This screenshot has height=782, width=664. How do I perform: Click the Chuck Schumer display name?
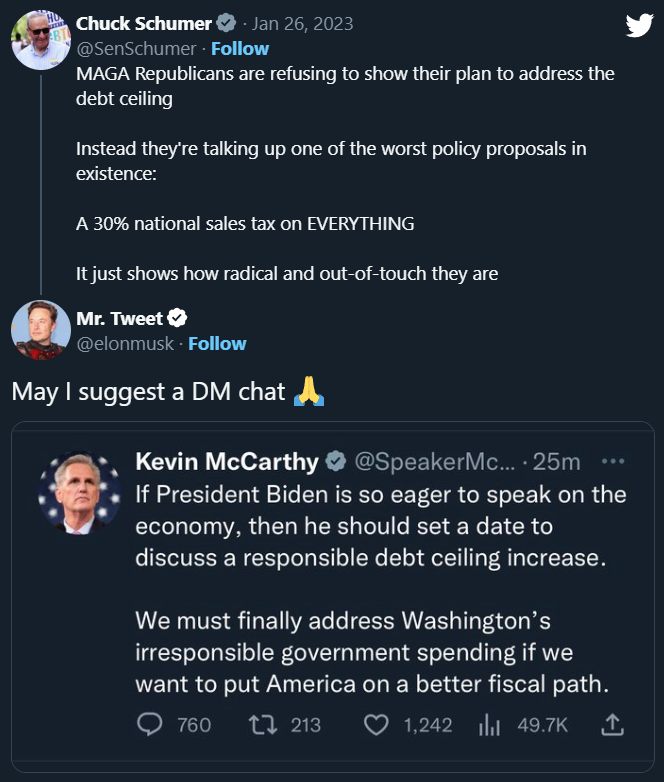144,23
